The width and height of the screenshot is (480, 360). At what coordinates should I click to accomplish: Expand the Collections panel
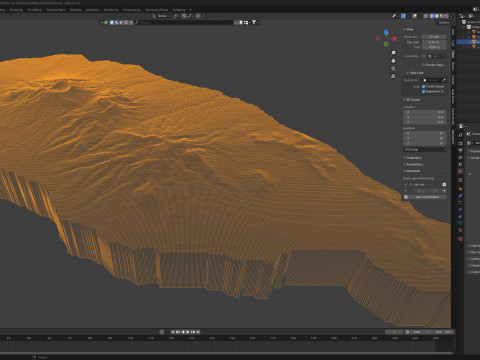(x=413, y=158)
